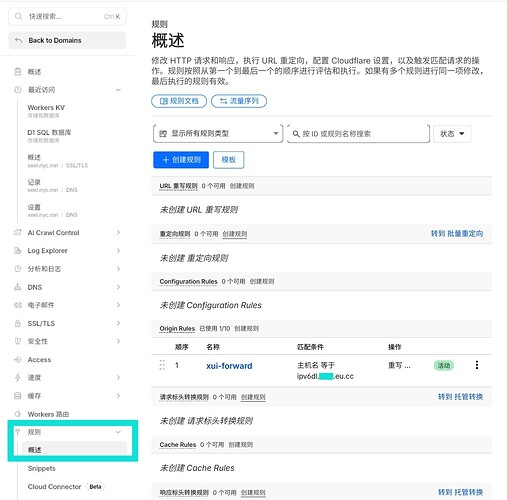Image resolution: width=507 pixels, height=500 pixels.
Task: Open the xui-forward rule link
Action: click(229, 366)
